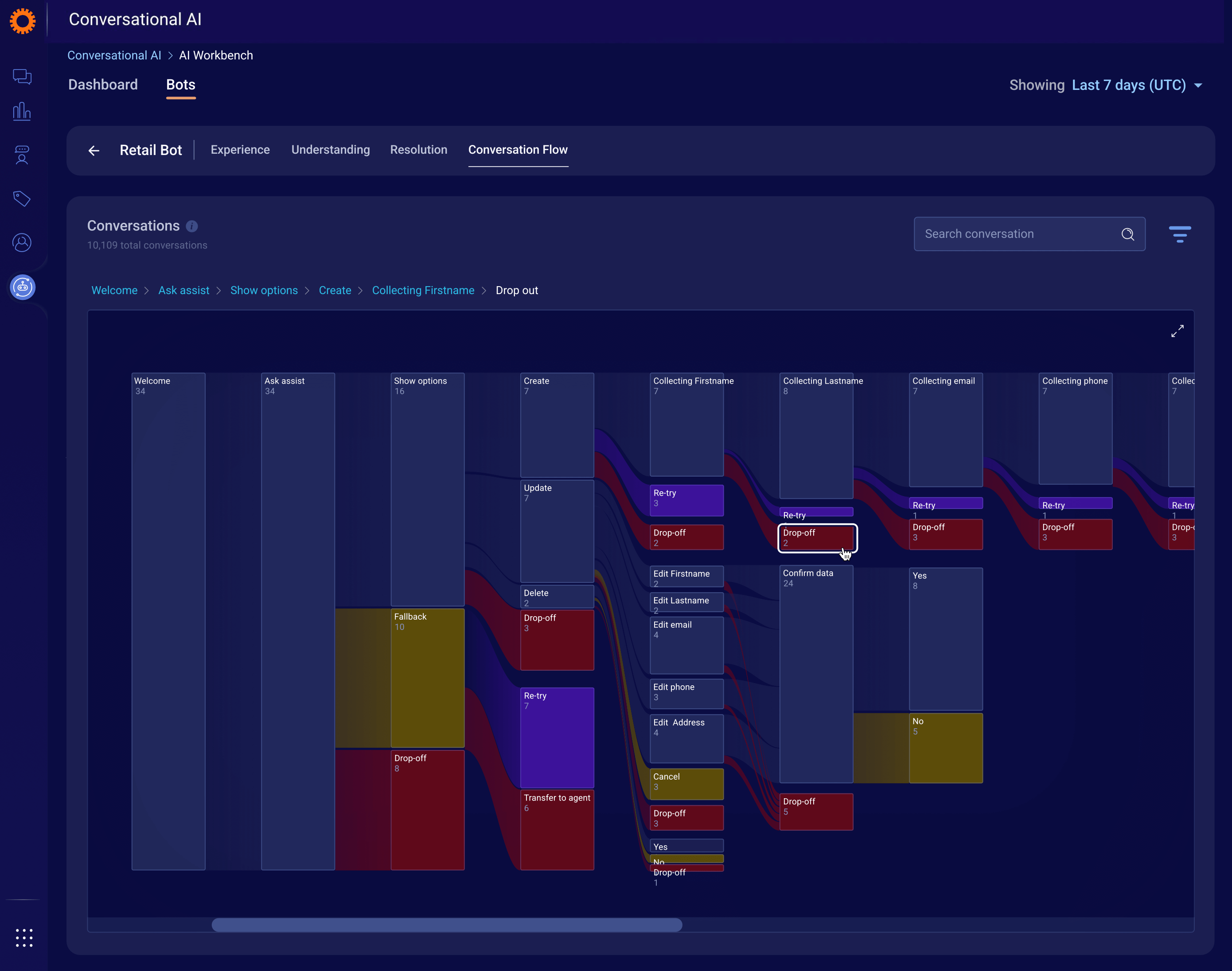This screenshot has width=1232, height=971.
Task: Open the filter icon beside search
Action: pyautogui.click(x=1180, y=233)
